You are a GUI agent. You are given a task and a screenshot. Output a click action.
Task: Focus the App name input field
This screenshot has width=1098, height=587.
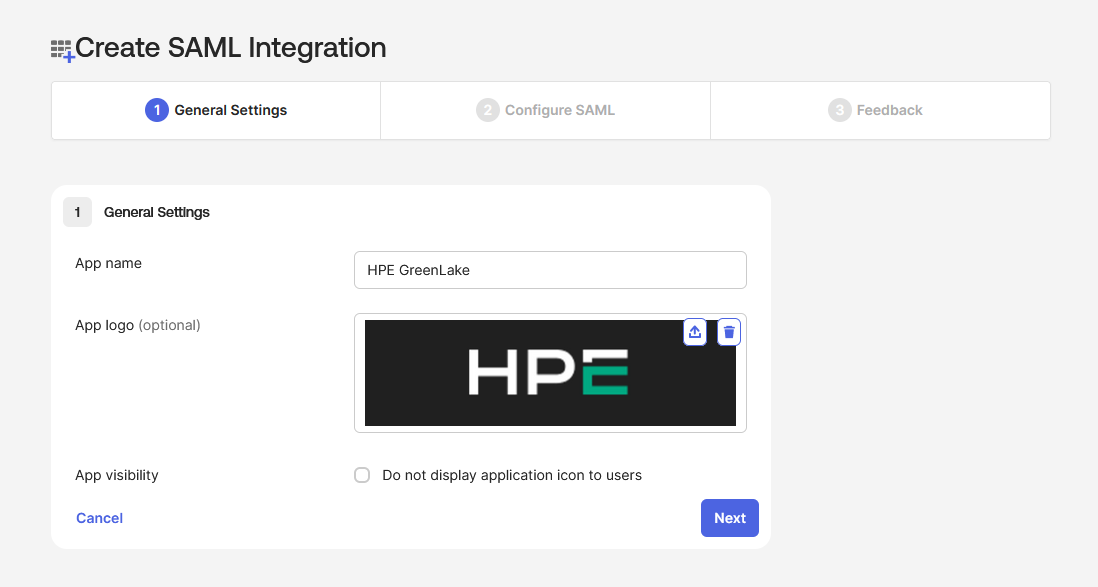550,270
